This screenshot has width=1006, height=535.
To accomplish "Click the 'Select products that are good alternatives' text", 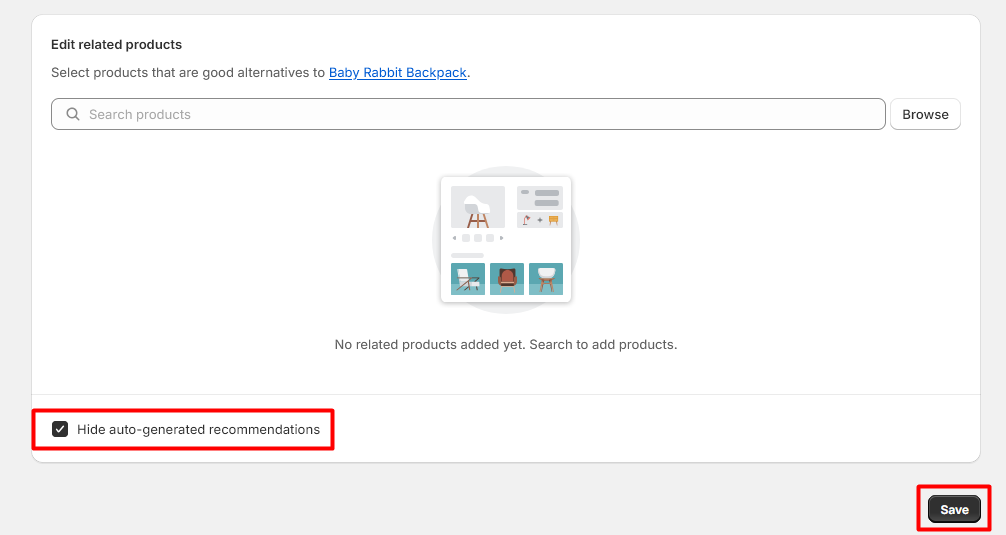I will click(188, 73).
